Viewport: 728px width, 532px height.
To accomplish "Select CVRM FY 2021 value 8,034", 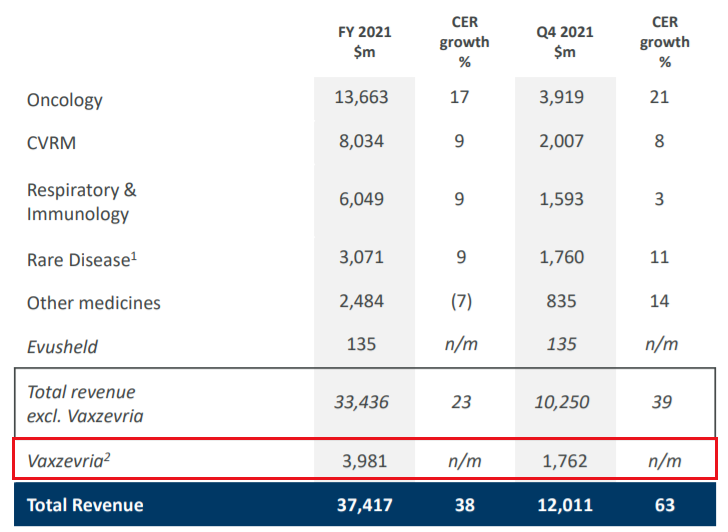I will coord(361,141).
